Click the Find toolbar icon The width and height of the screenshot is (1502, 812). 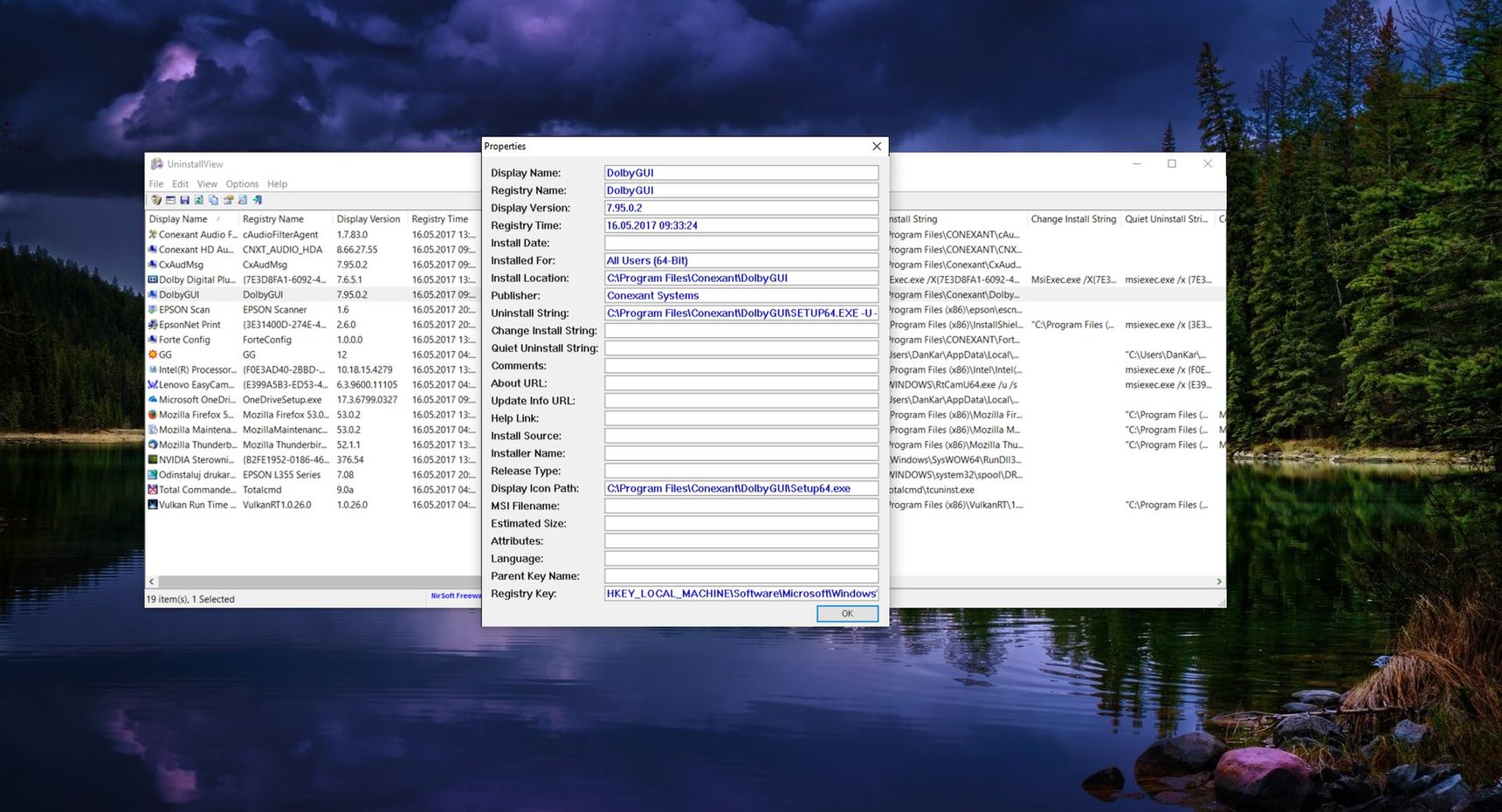coord(243,200)
